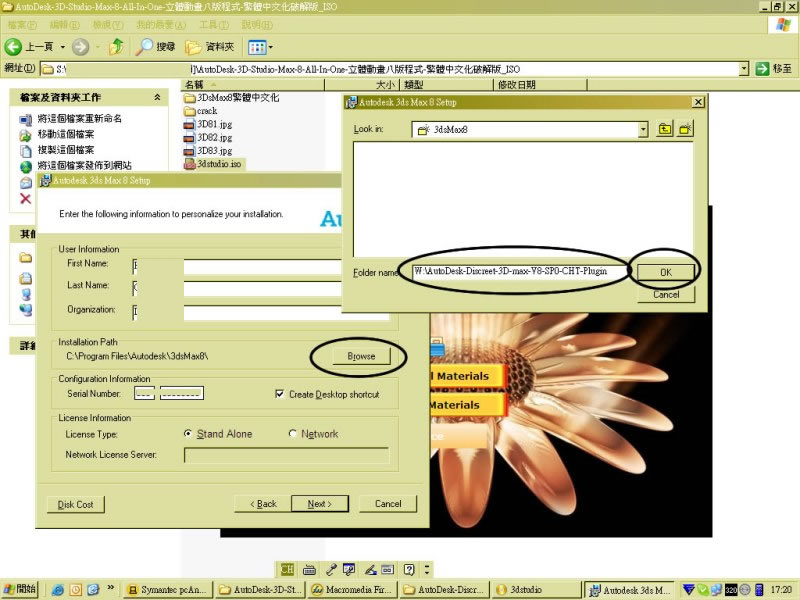Click the Disk Cost button
The image size is (800, 600).
(x=76, y=504)
